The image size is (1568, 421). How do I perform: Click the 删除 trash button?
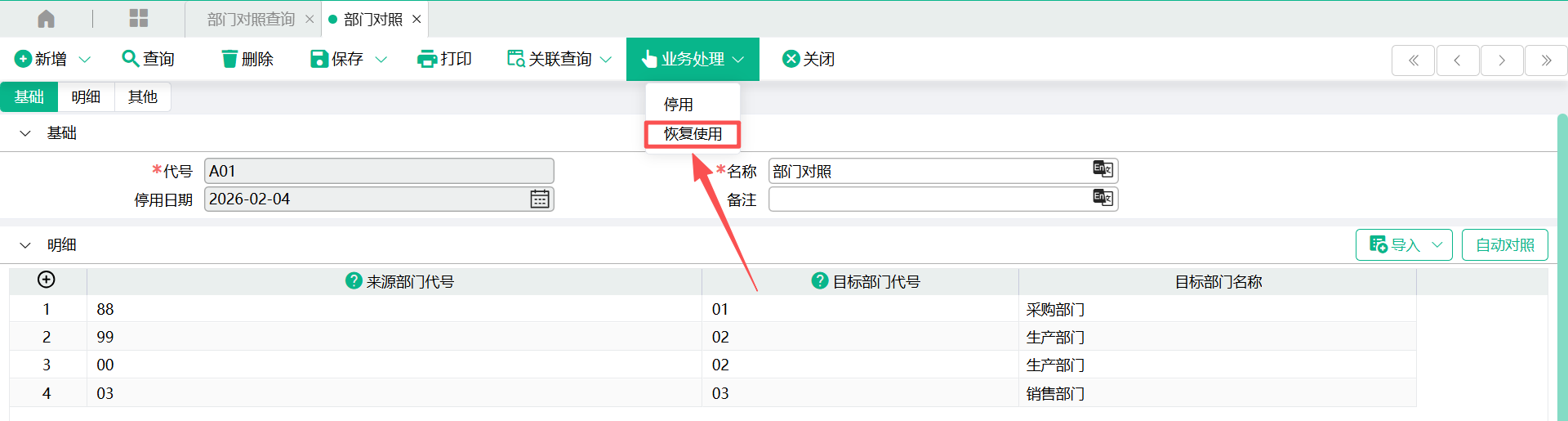click(x=247, y=59)
